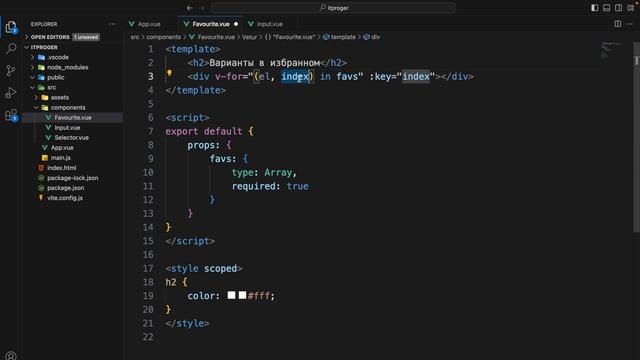Collapse the components folder
This screenshot has height=360, width=640.
(x=36, y=107)
